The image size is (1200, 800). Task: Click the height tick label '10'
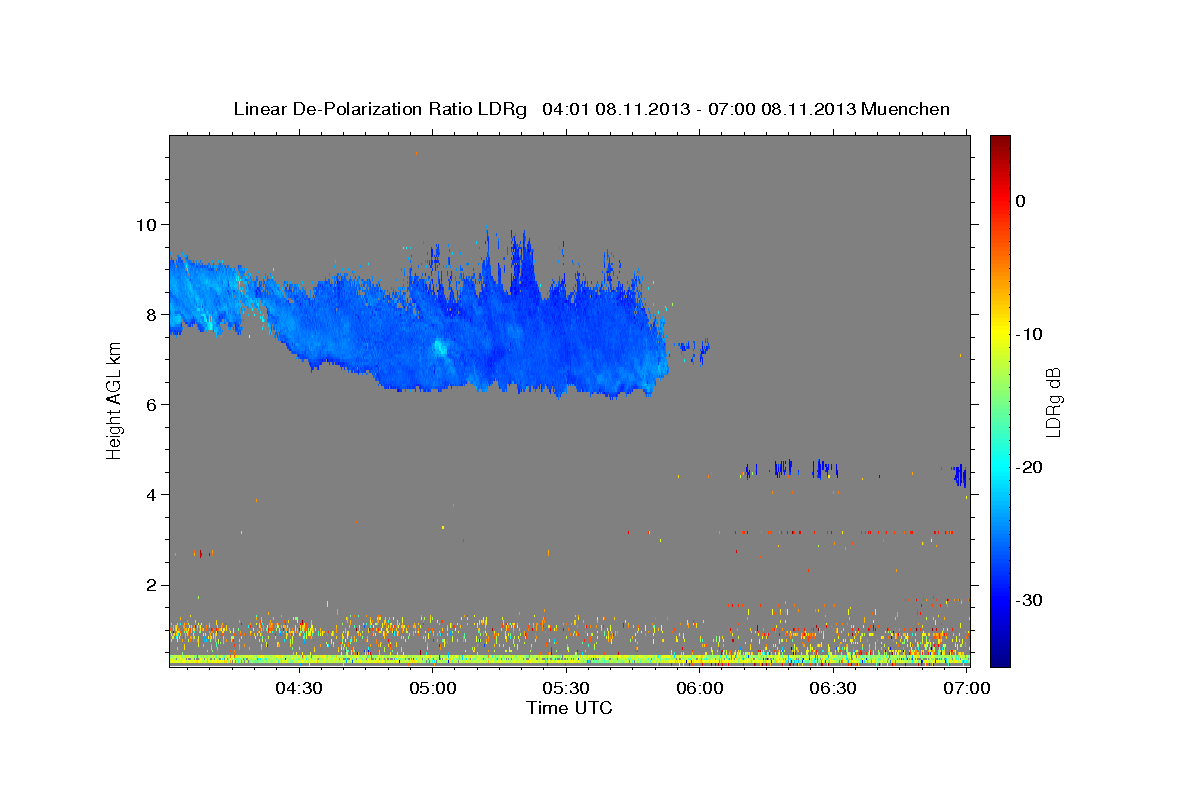point(149,224)
